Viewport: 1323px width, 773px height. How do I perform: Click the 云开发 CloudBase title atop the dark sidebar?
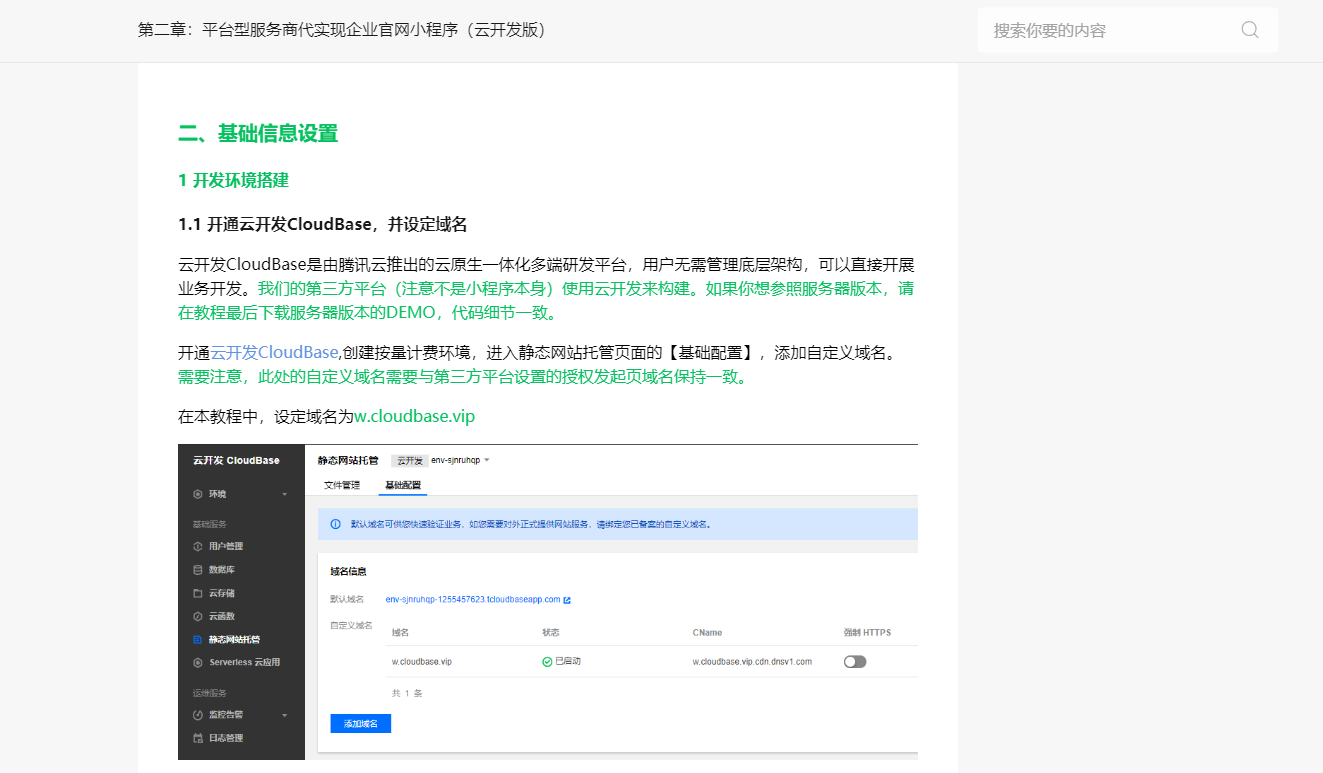click(x=236, y=460)
